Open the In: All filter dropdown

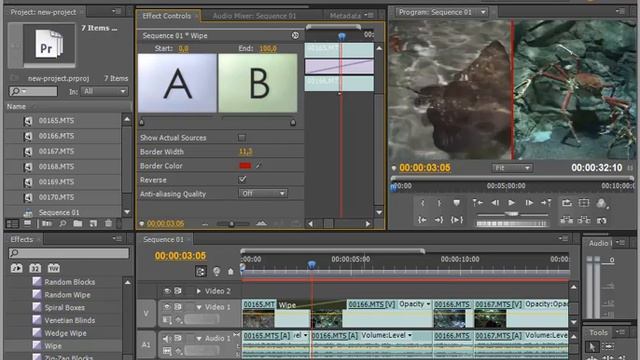click(104, 91)
